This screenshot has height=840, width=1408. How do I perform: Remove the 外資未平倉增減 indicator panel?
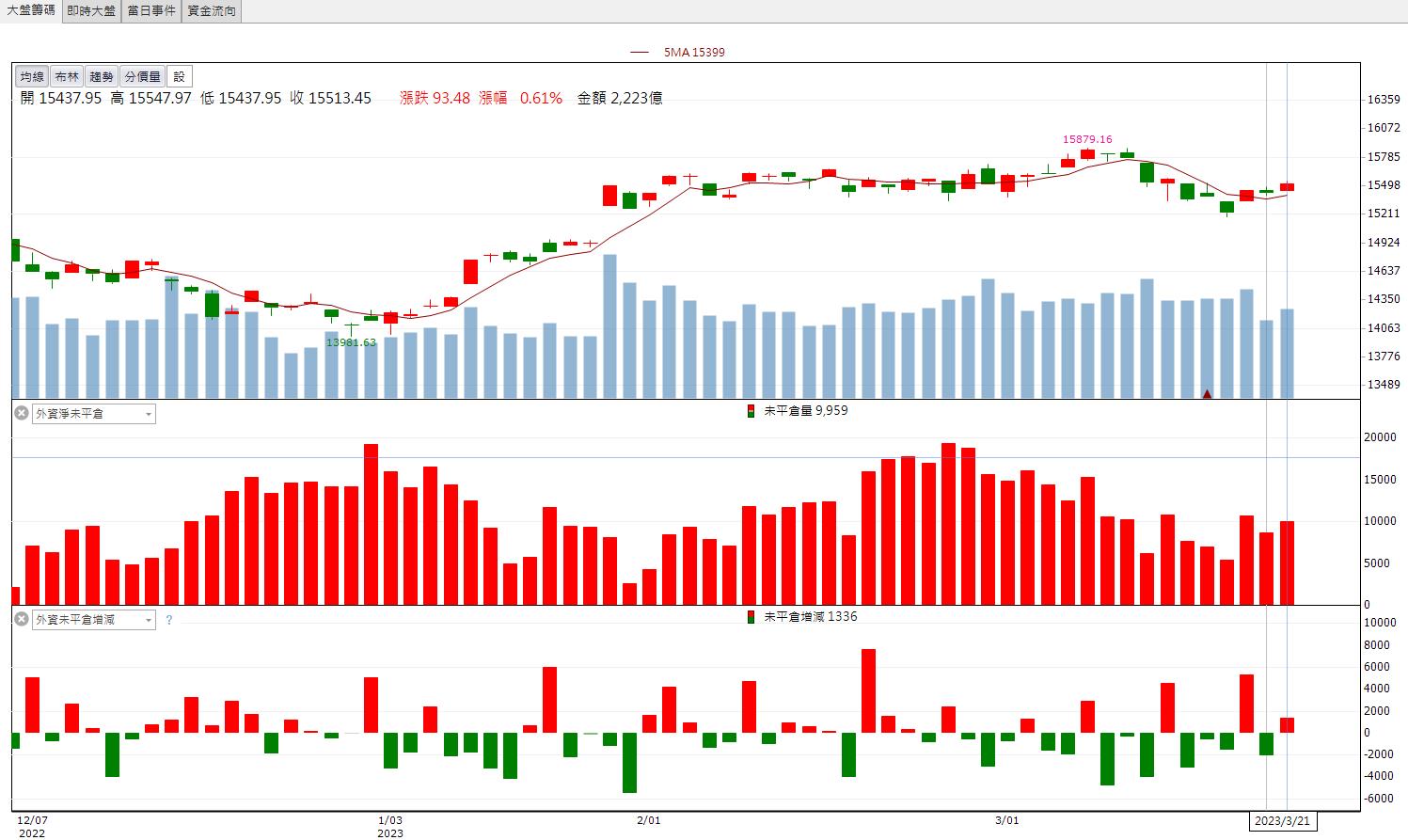point(21,619)
